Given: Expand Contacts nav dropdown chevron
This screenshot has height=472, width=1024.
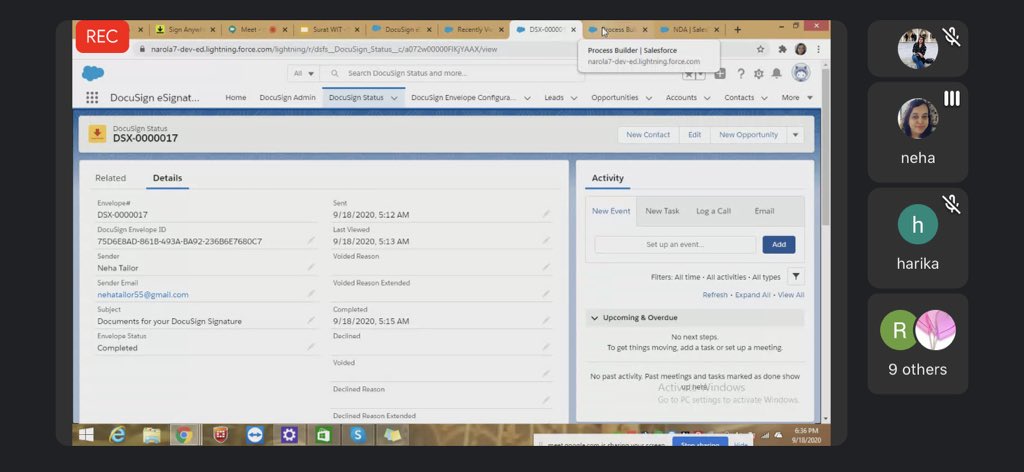Looking at the screenshot, I should click(x=764, y=98).
